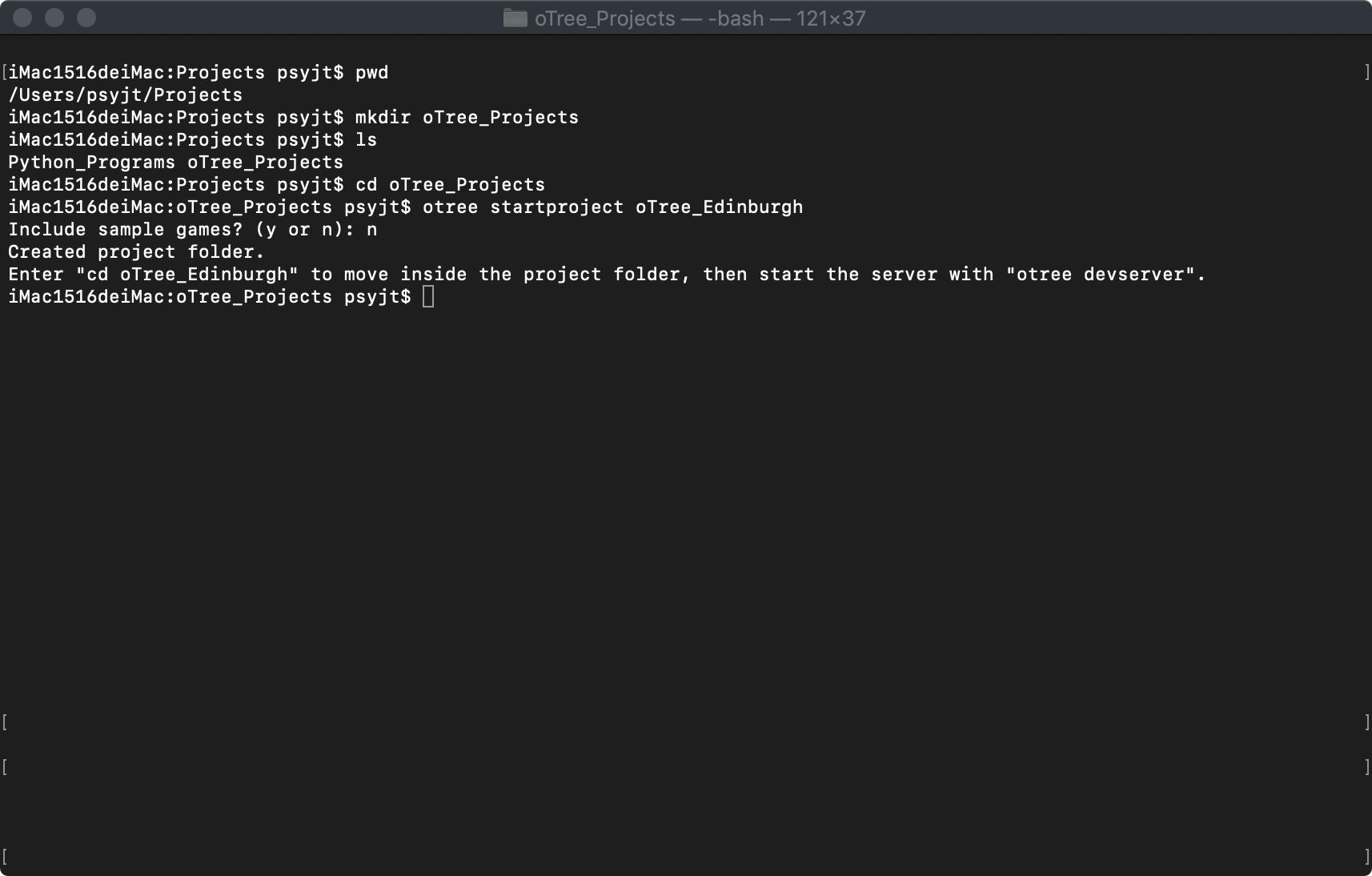Click the ls command text

[368, 139]
